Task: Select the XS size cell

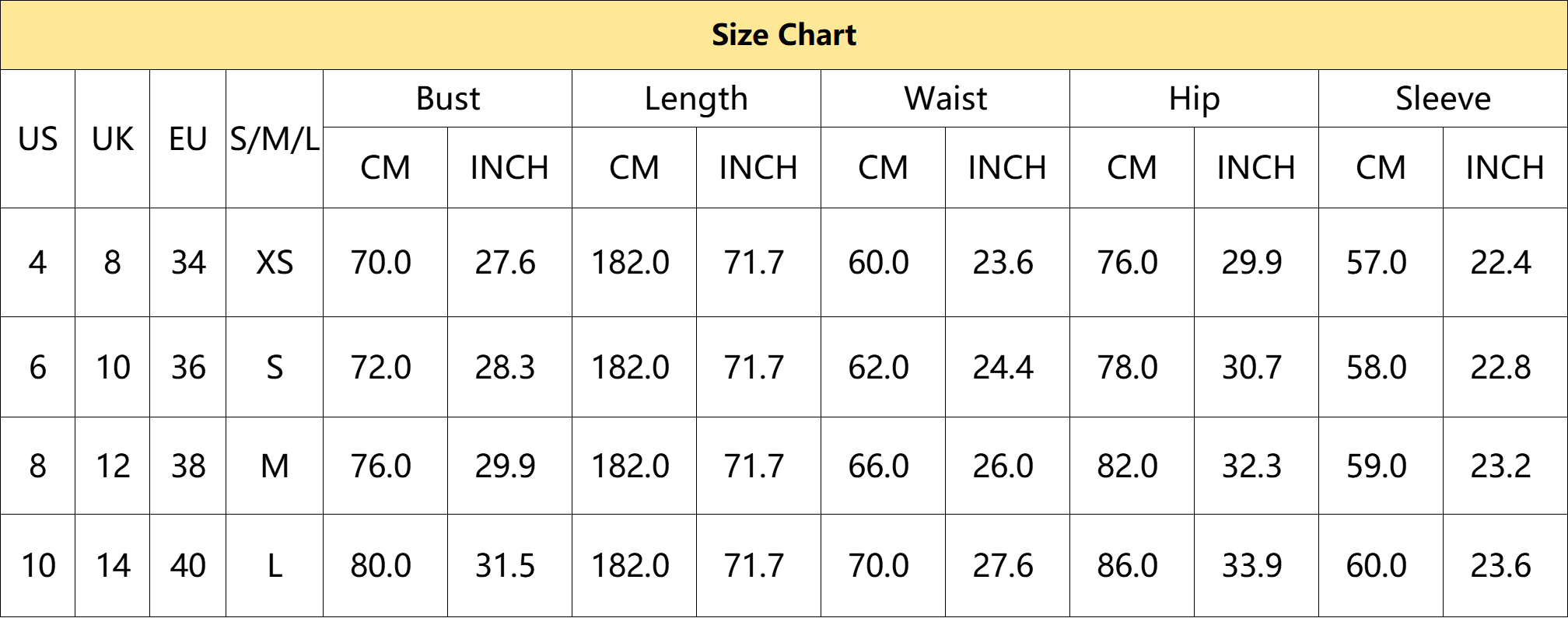Action: [275, 262]
